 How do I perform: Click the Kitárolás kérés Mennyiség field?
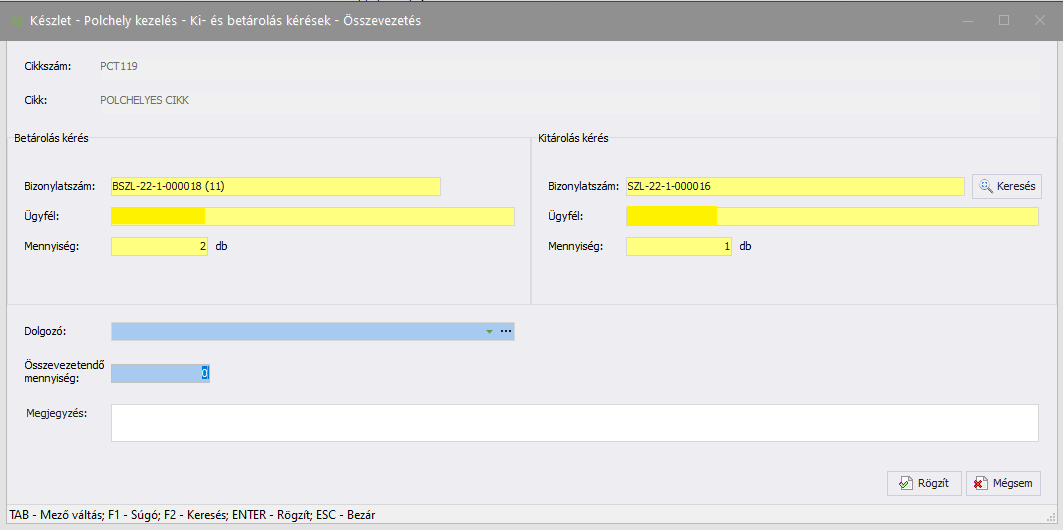pos(678,246)
